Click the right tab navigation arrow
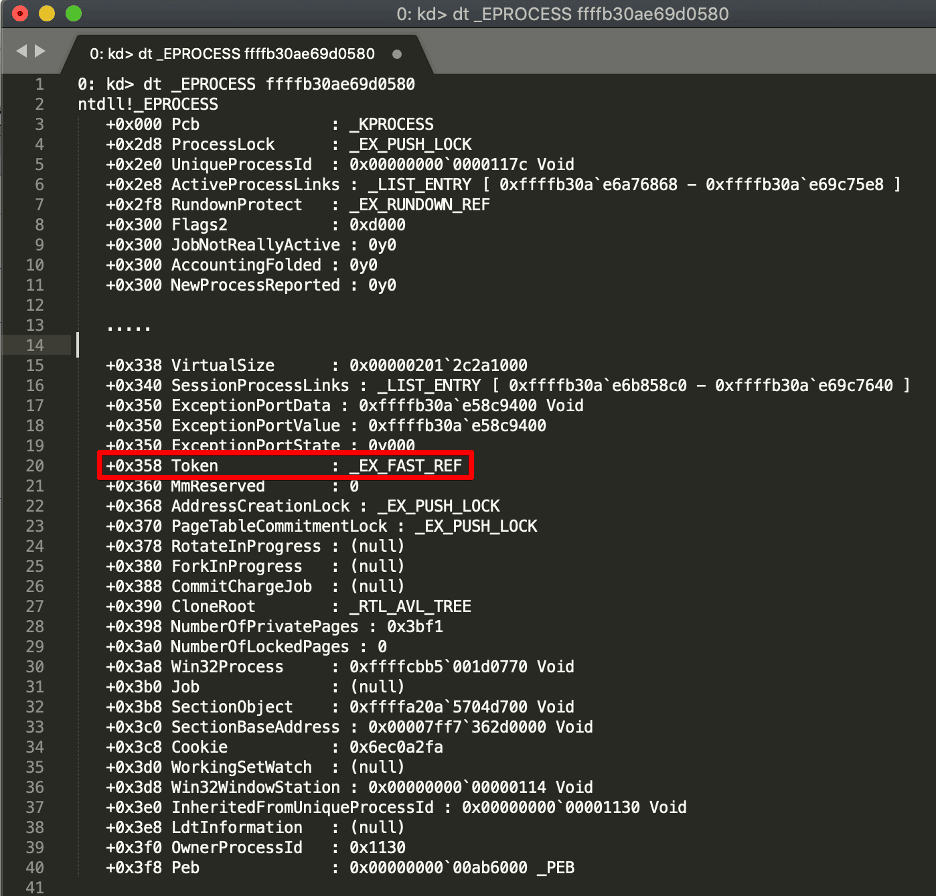Screen dimensions: 936x896 pyautogui.click(x=40, y=51)
